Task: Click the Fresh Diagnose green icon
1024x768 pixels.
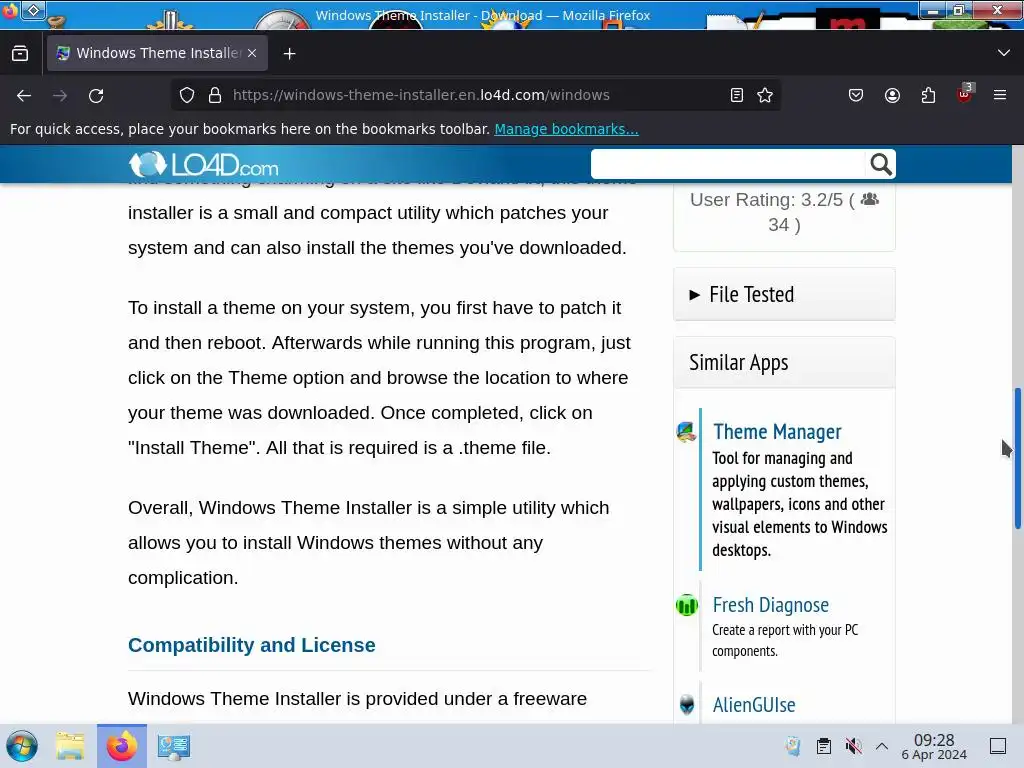Action: tap(687, 605)
